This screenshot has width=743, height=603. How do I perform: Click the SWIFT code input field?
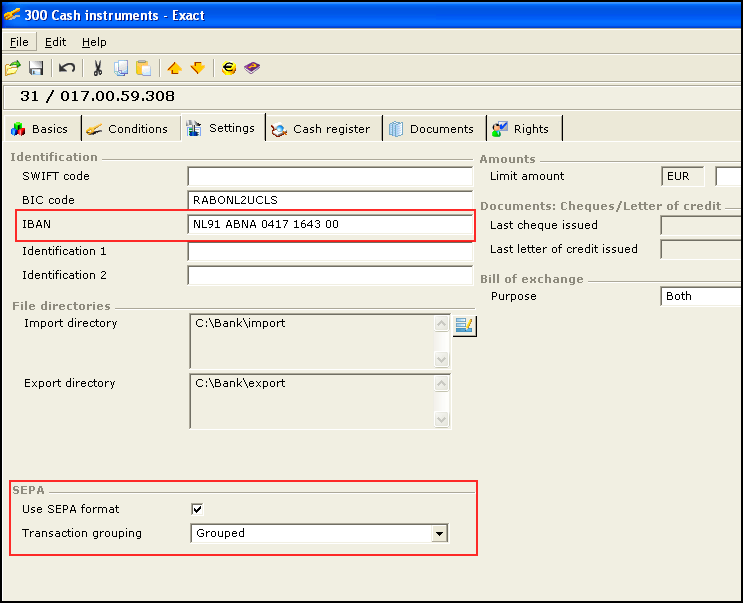tap(330, 176)
